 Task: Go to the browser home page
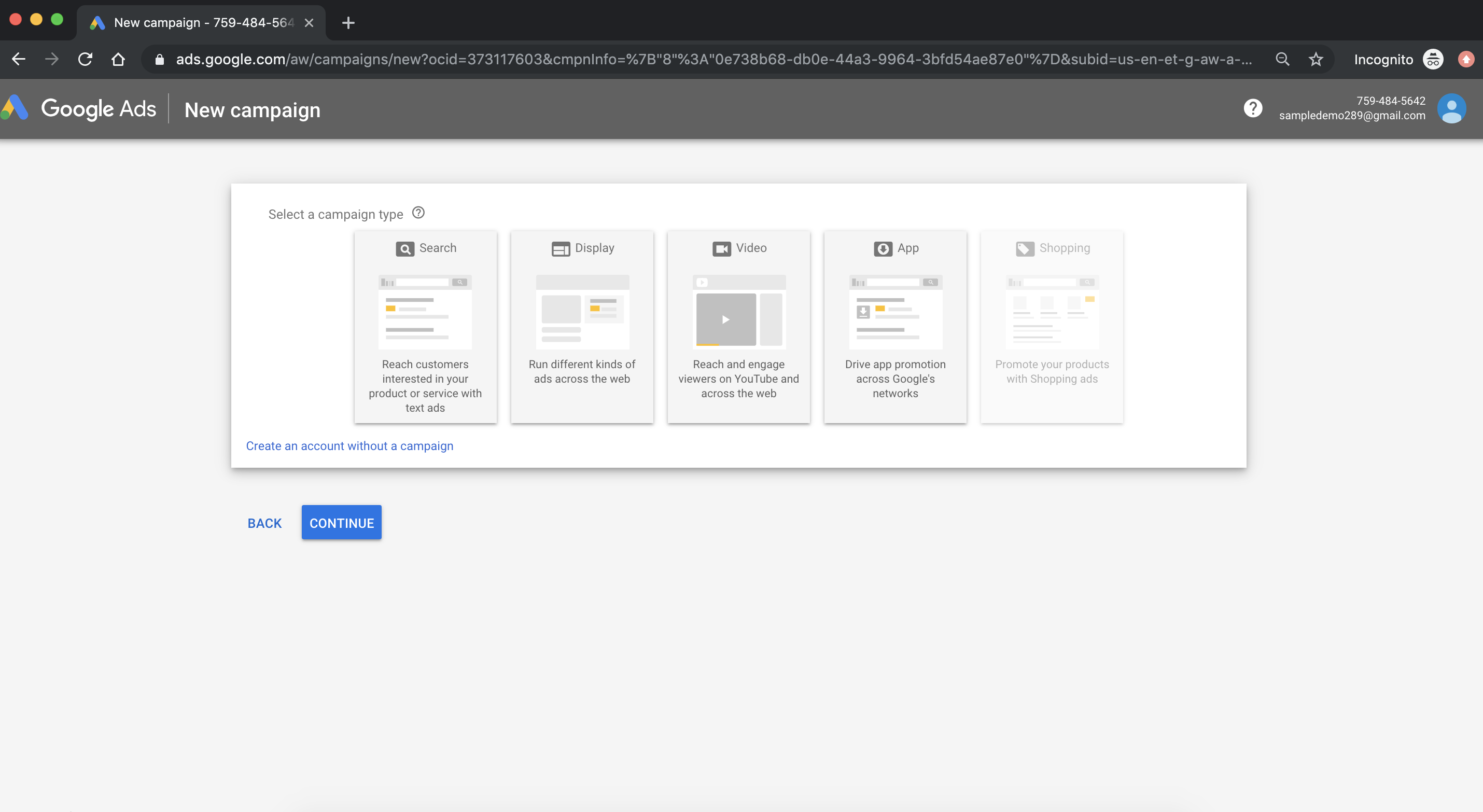point(118,59)
